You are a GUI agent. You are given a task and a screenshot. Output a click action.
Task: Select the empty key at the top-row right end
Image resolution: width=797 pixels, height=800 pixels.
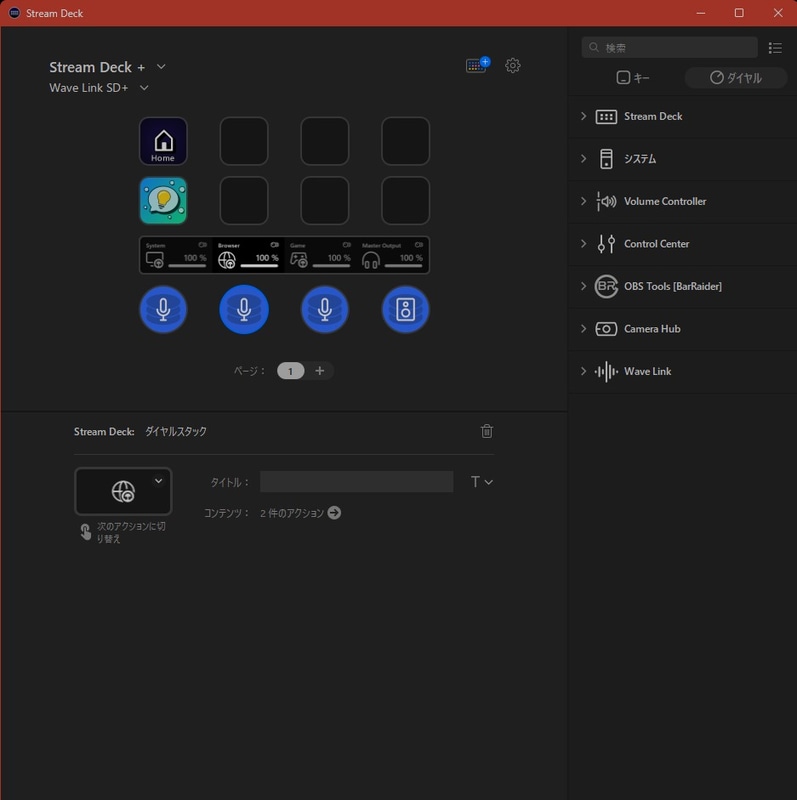[406, 141]
